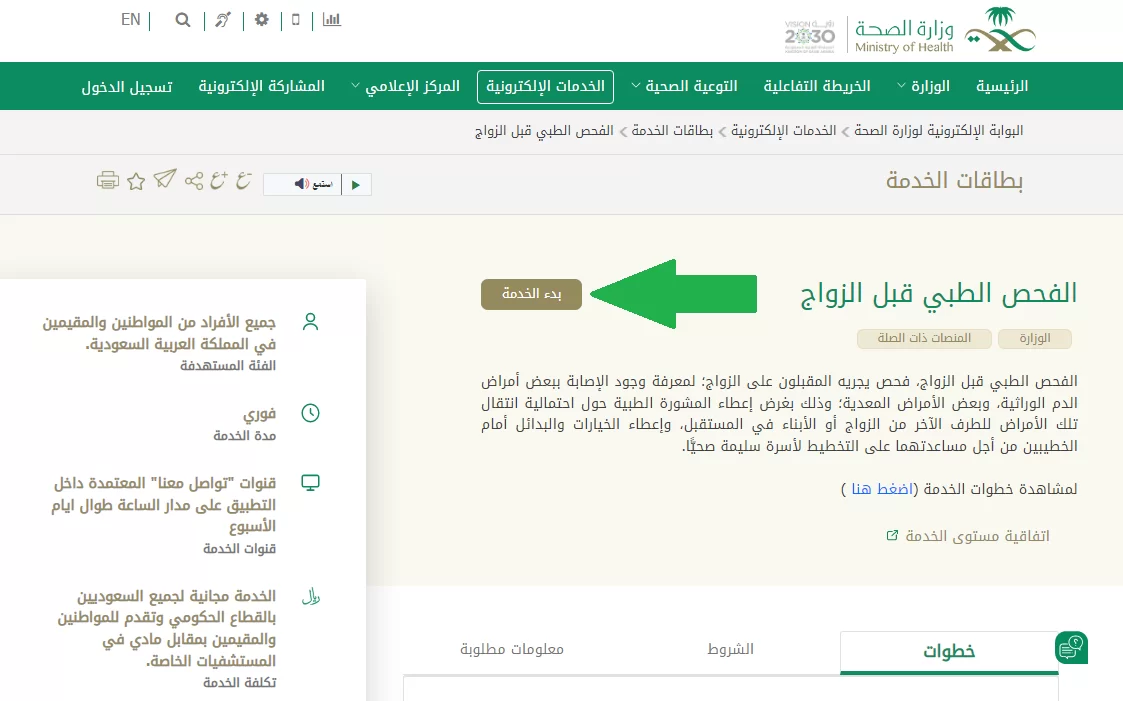
Task: Click the clock icon beside فوري
Action: [310, 413]
